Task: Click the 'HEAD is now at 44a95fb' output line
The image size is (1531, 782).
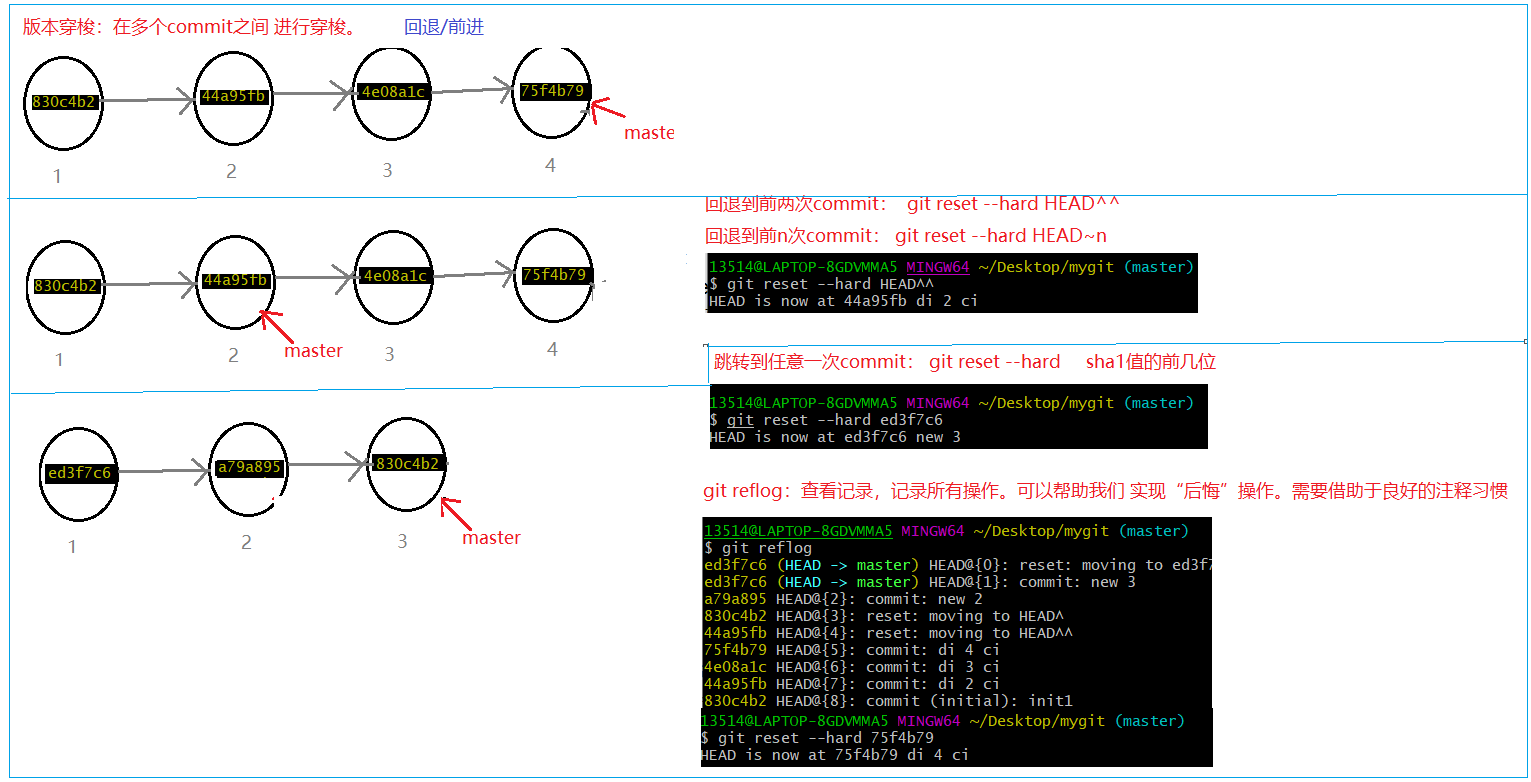Action: pyautogui.click(x=842, y=301)
